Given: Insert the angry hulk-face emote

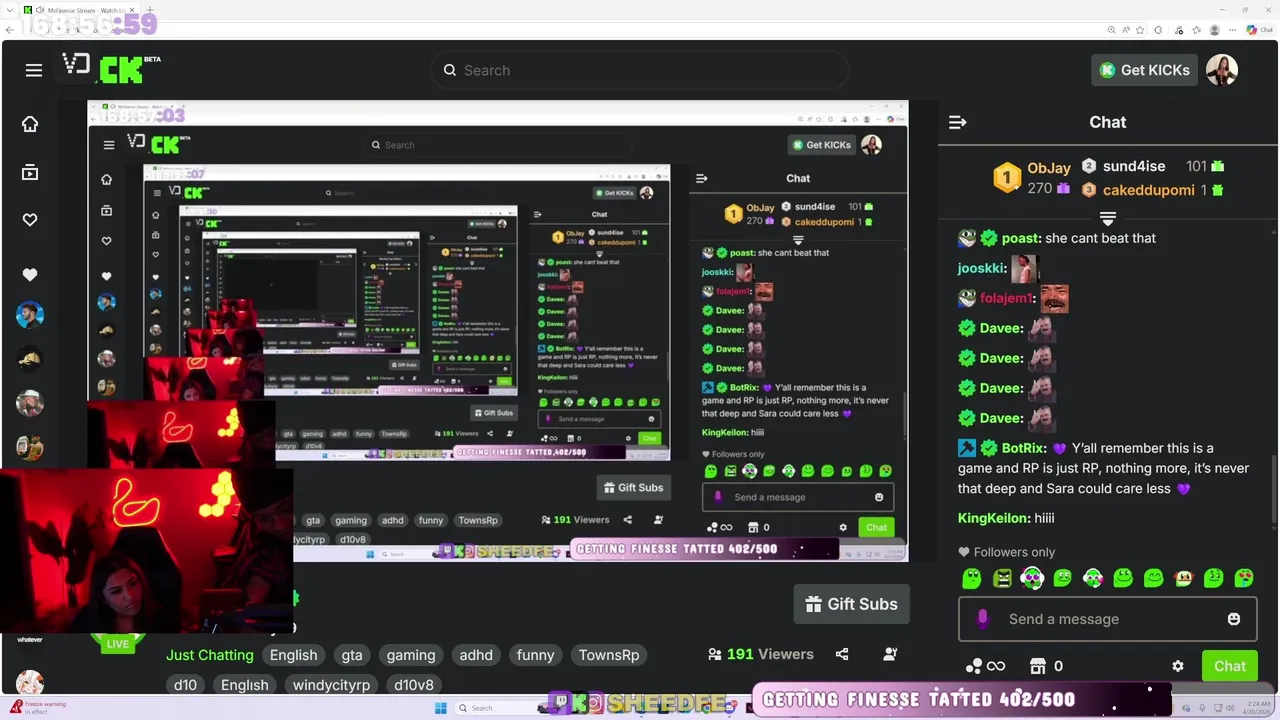Looking at the screenshot, I should 1002,578.
